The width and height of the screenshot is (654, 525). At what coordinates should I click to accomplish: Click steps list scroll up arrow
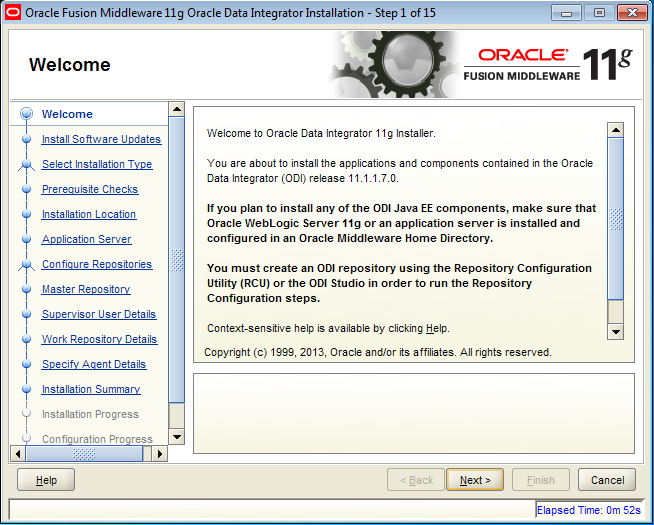(x=177, y=109)
